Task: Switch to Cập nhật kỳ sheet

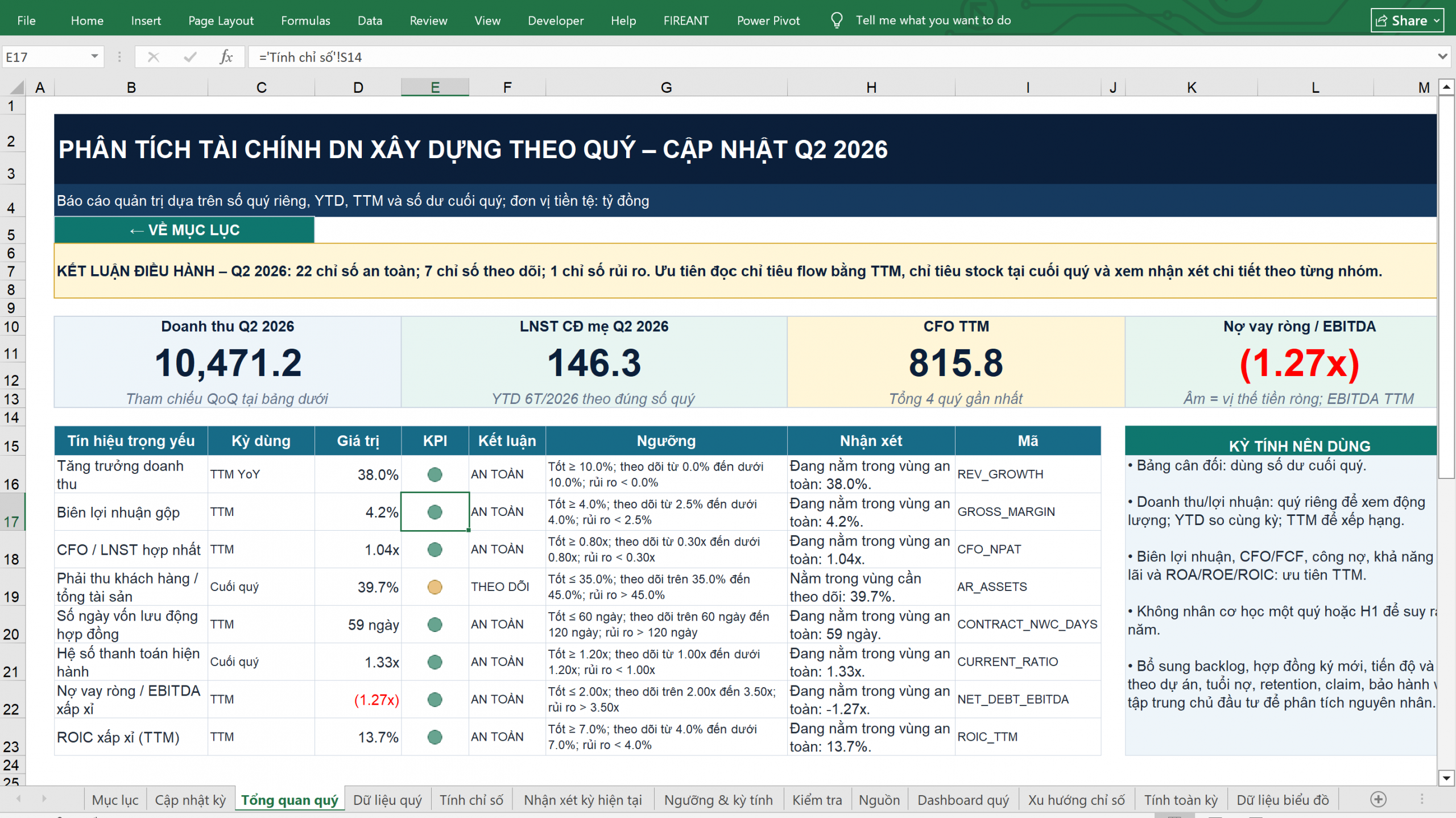Action: pyautogui.click(x=190, y=800)
